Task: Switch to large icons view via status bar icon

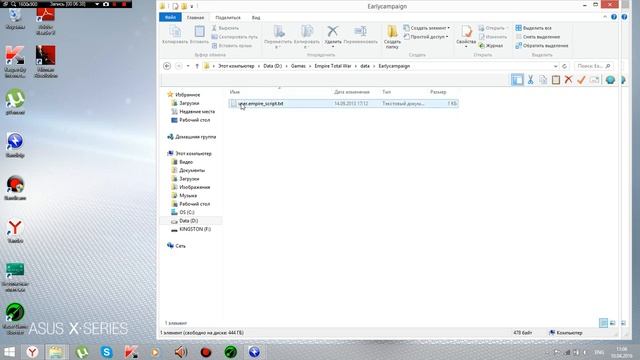Action: point(613,323)
